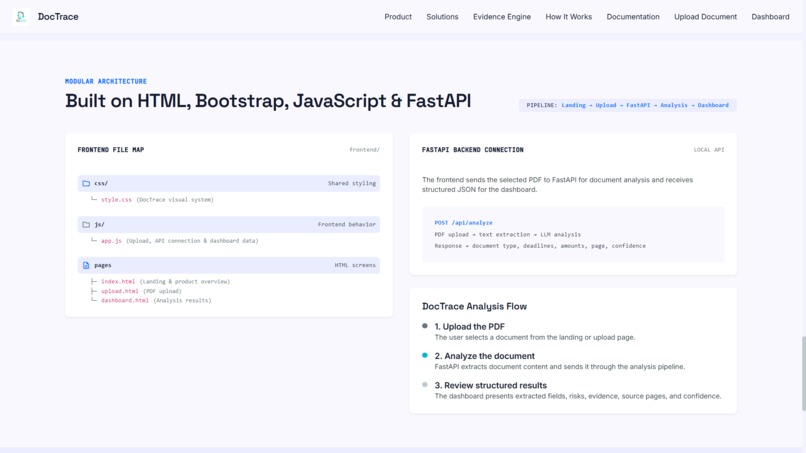Click '2. Analyze the document' step title
The image size is (806, 453).
click(x=484, y=356)
